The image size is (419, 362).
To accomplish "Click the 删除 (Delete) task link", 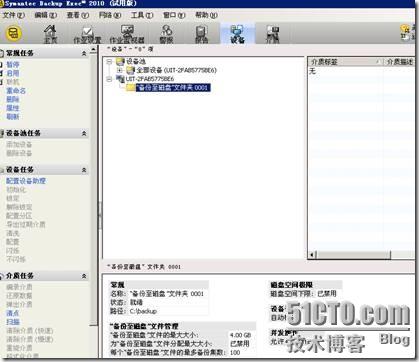I will click(x=13, y=99).
